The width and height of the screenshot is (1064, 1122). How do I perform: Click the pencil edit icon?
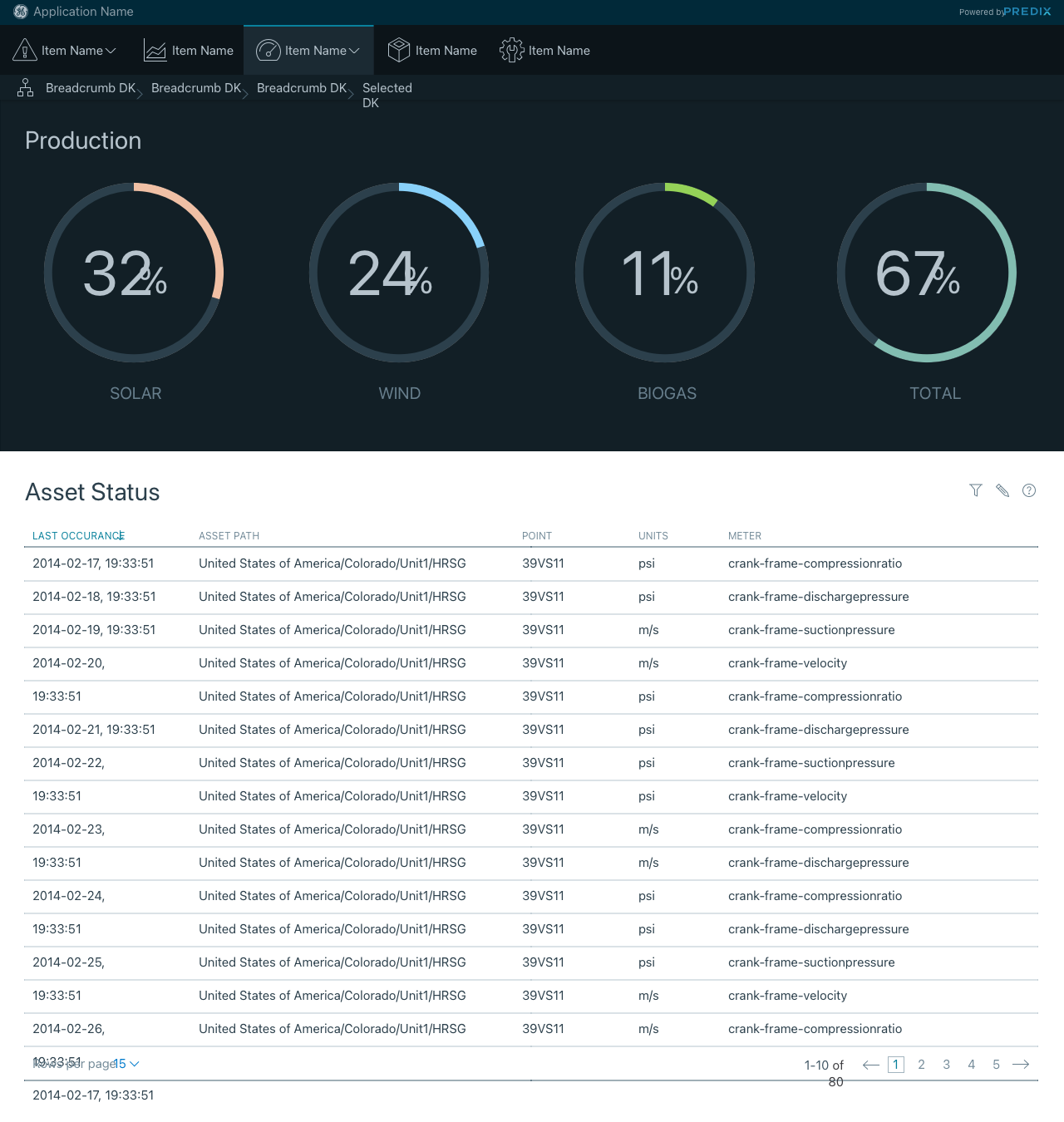coord(1002,490)
